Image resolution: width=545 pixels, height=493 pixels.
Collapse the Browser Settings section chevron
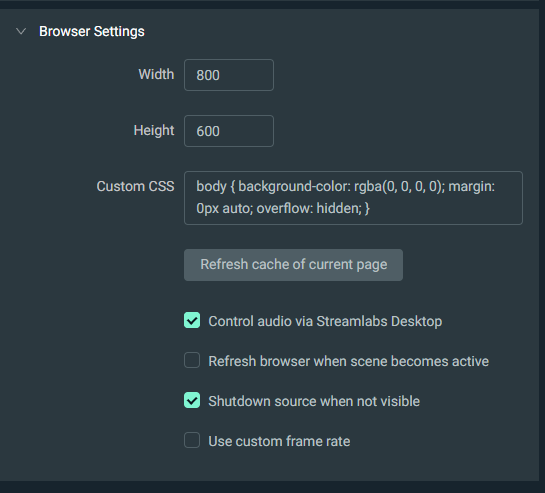click(x=21, y=32)
